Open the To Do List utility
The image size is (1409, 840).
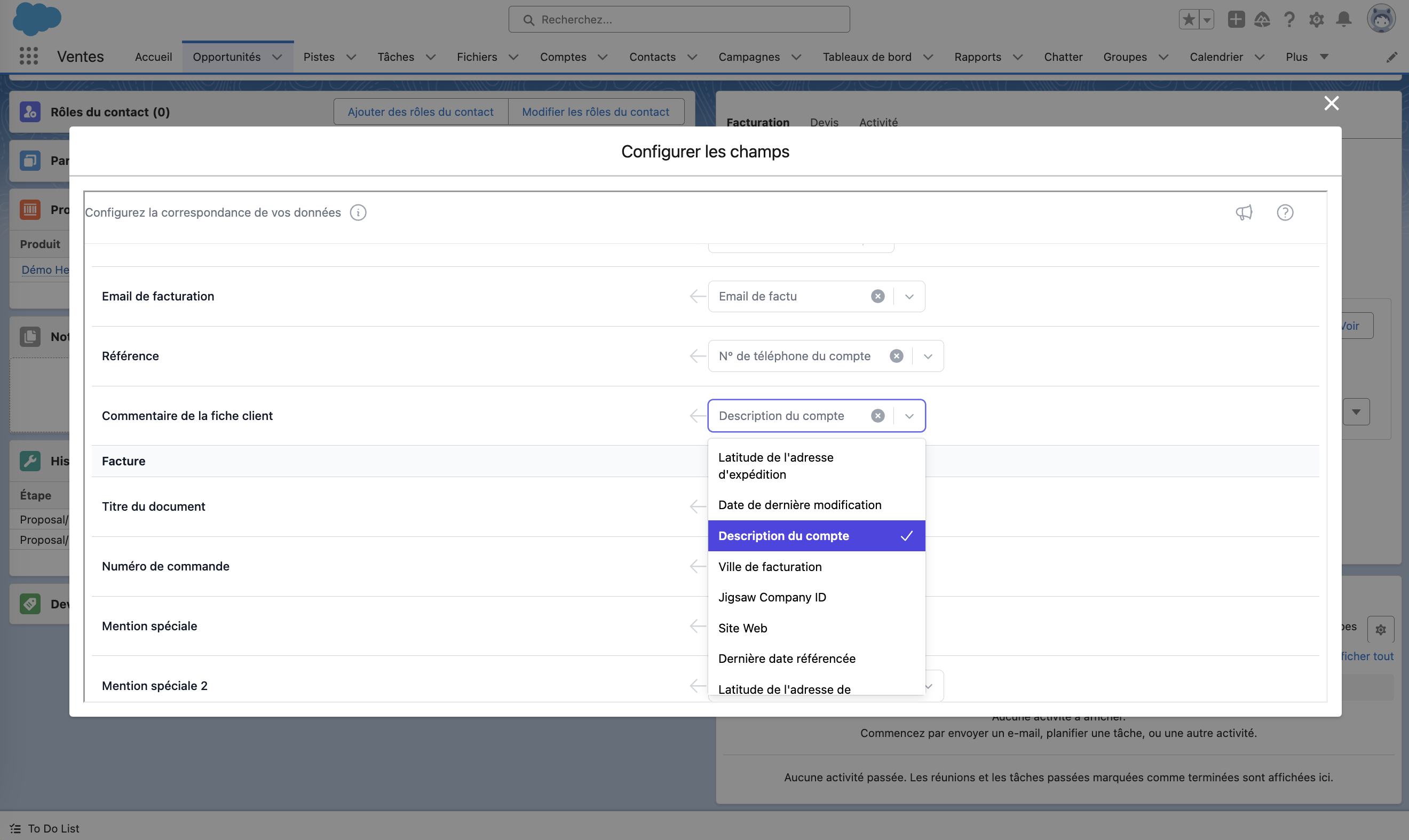[44, 828]
